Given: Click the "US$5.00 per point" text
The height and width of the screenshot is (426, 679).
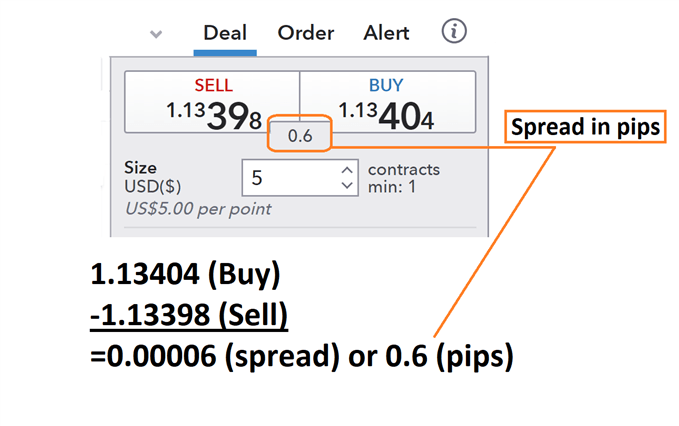Looking at the screenshot, I should tap(197, 209).
